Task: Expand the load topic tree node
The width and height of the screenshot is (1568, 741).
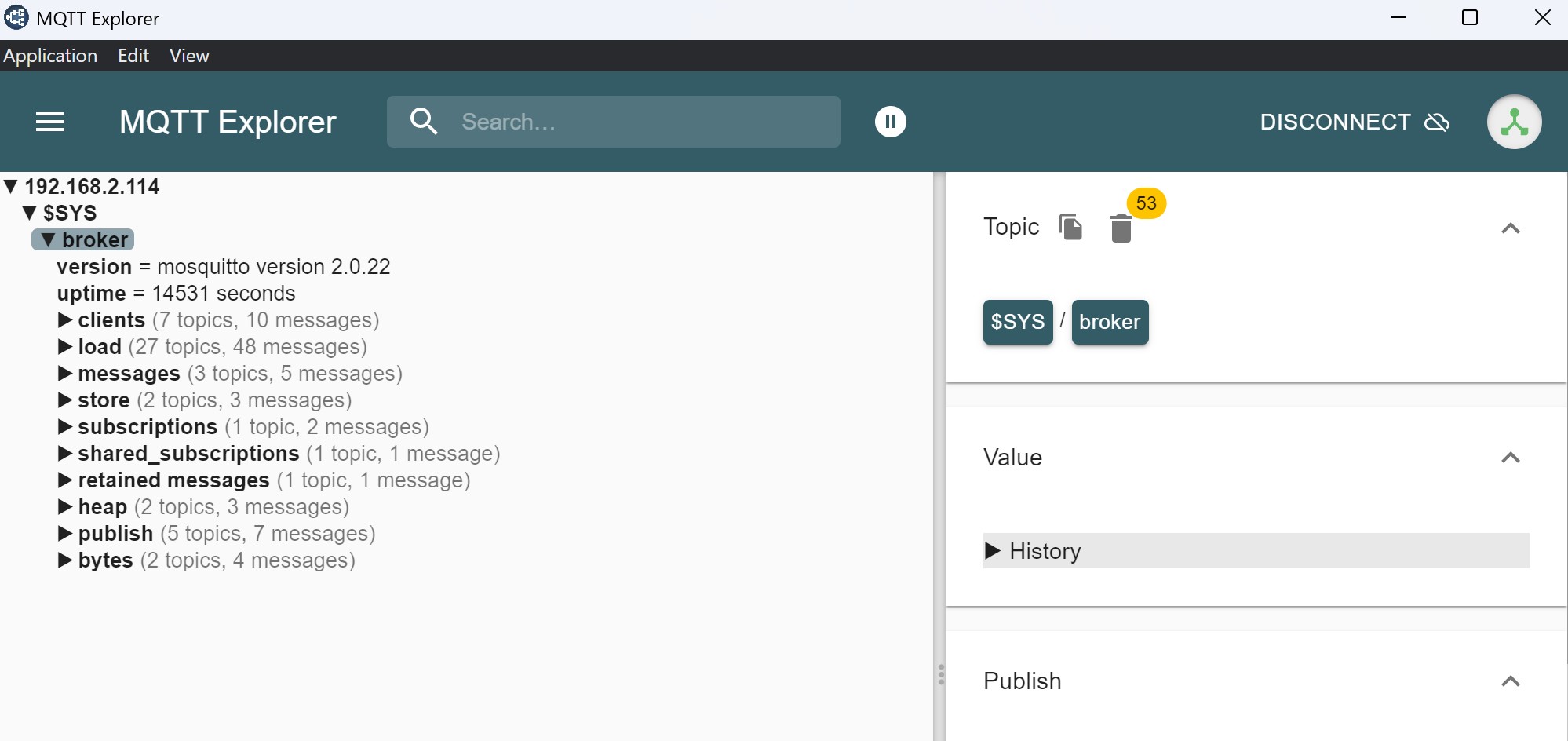Action: [65, 347]
